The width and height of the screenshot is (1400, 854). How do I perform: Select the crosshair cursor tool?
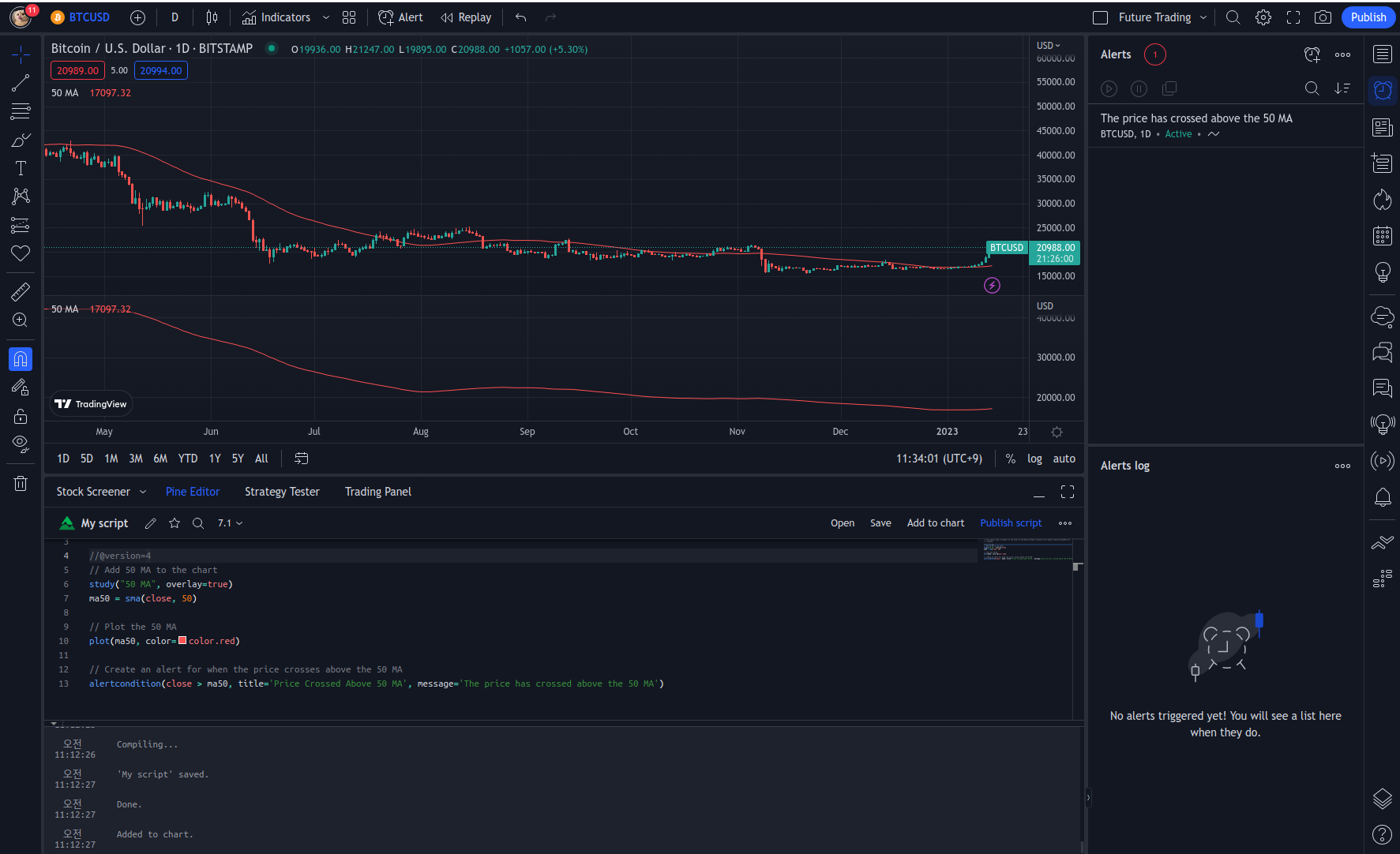pos(21,54)
